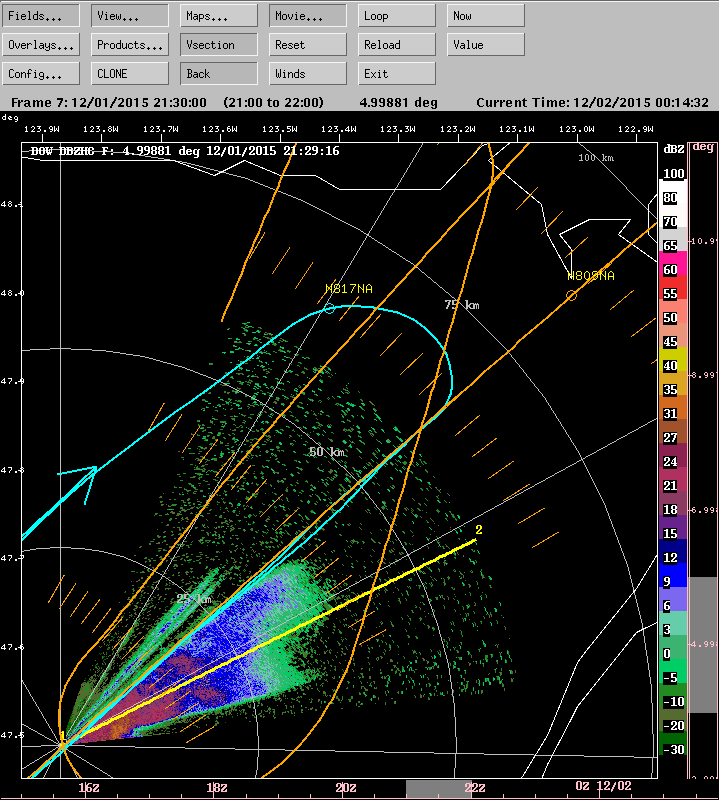Select the 80 dBZ white color swatch
The width and height of the screenshot is (719, 800).
tap(673, 191)
